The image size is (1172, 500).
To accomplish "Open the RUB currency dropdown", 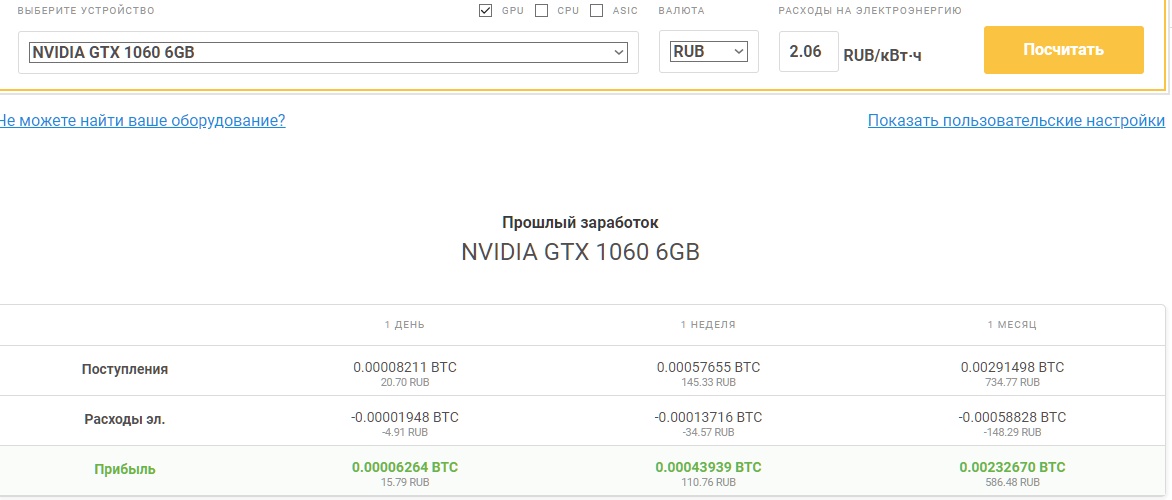I will [x=709, y=52].
